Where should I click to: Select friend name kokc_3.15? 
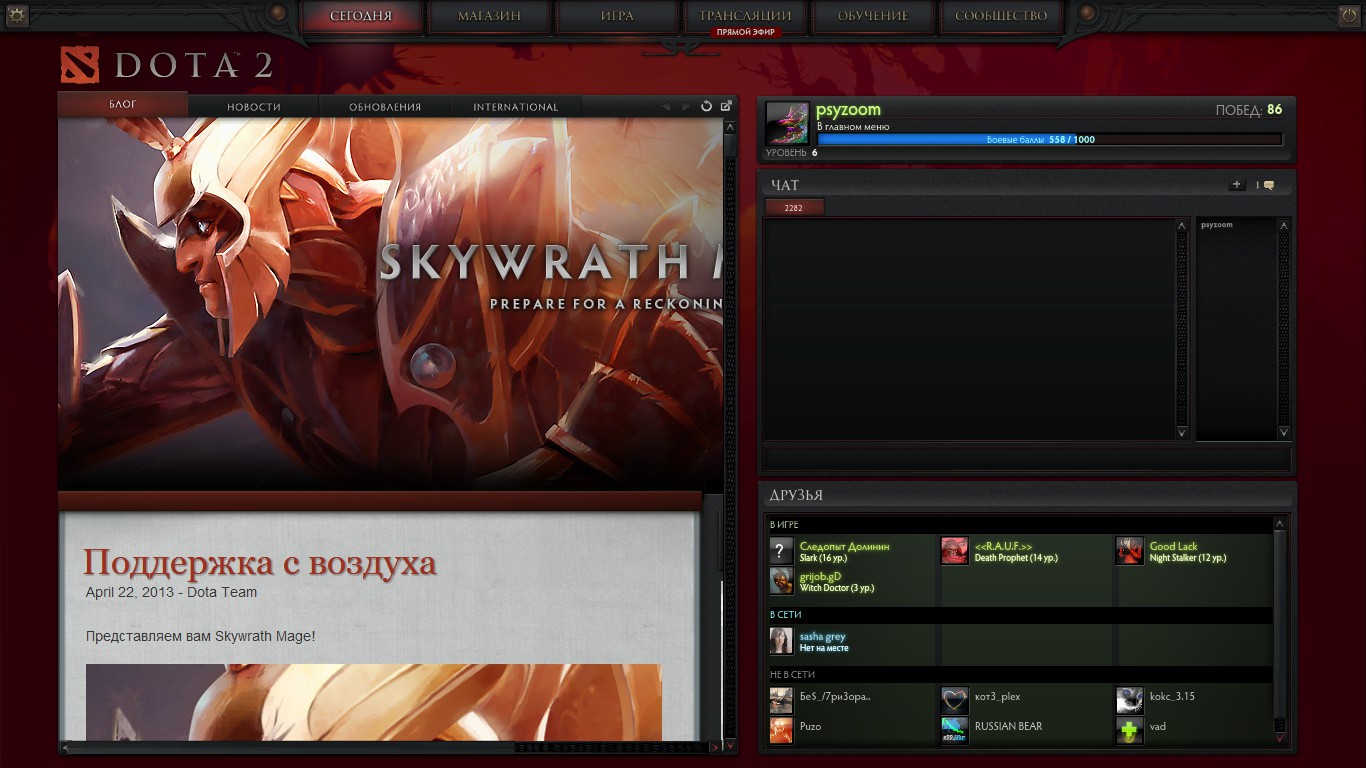pos(1172,696)
